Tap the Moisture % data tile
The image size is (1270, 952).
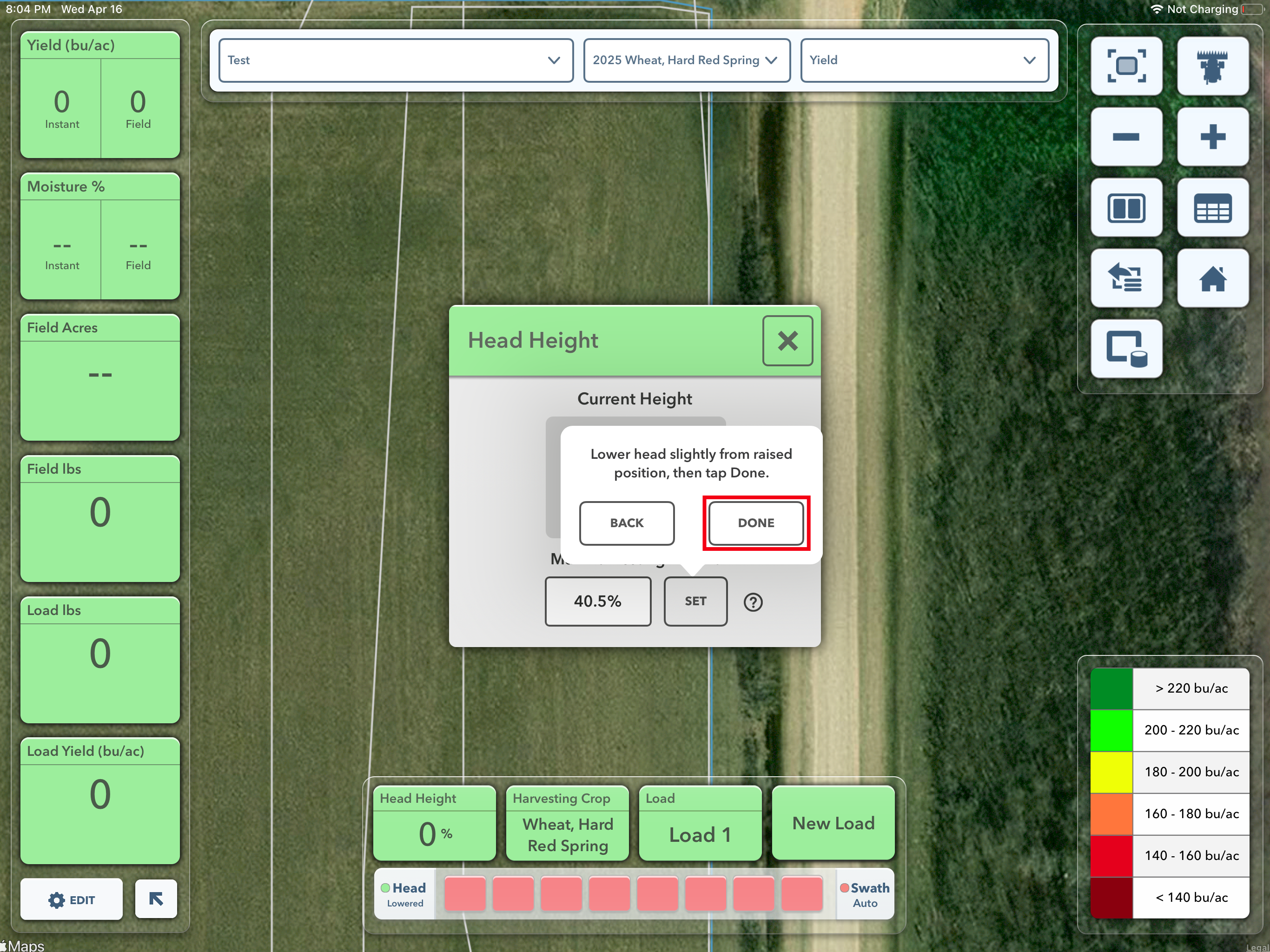coord(100,236)
